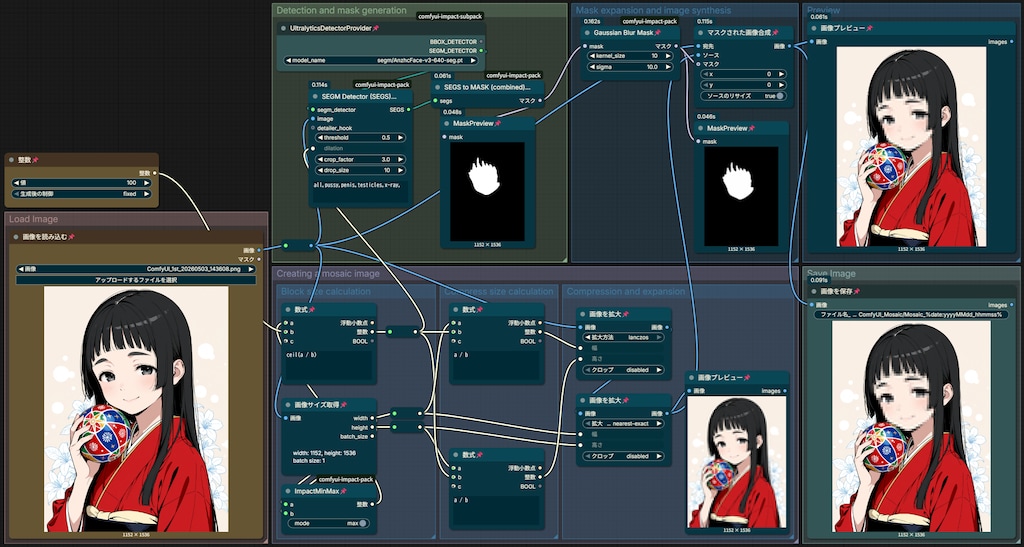Viewport: 1024px width, 547px height.
Task: Click the detailer_hook input socket
Action: 312,128
